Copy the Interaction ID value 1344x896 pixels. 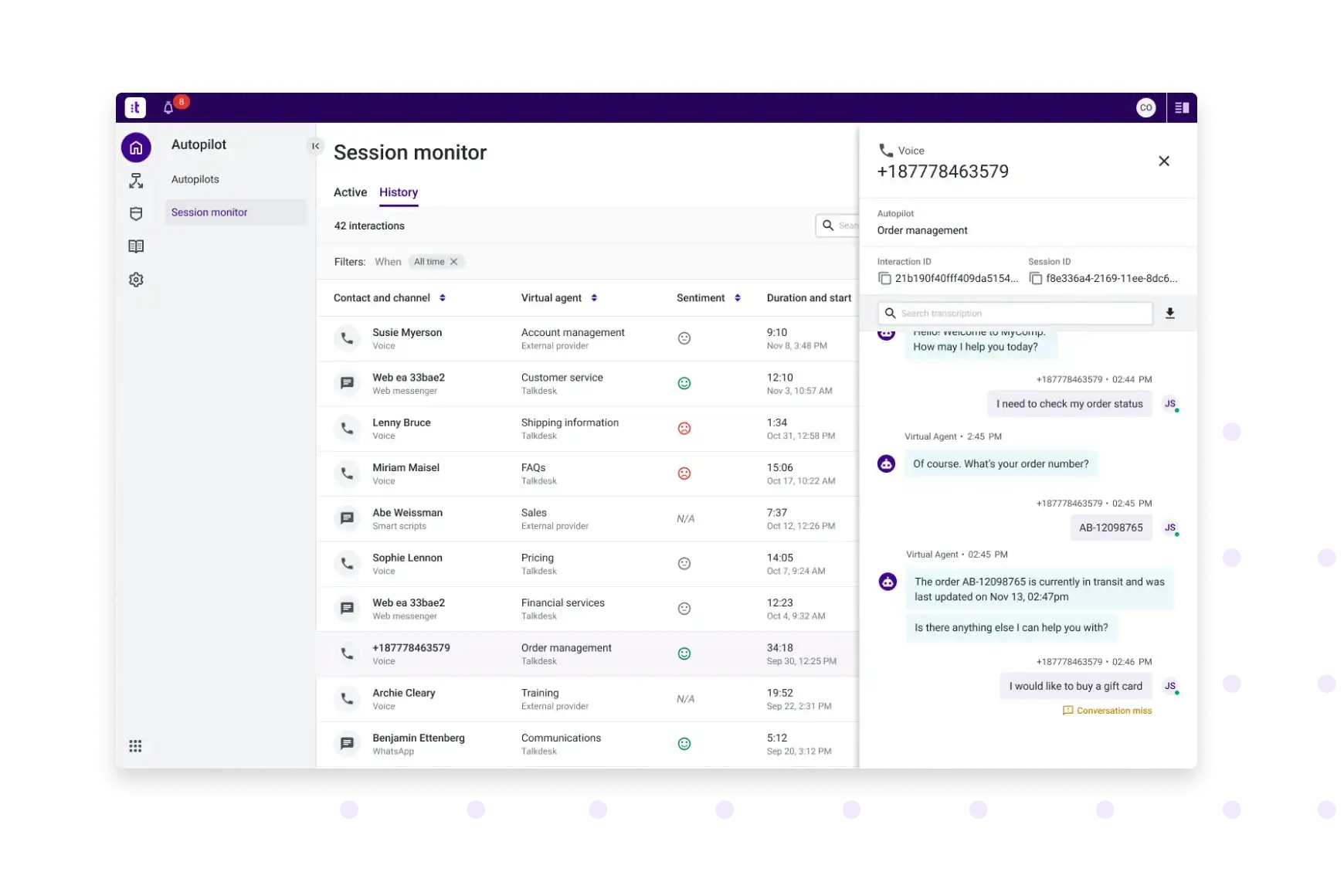(x=884, y=279)
